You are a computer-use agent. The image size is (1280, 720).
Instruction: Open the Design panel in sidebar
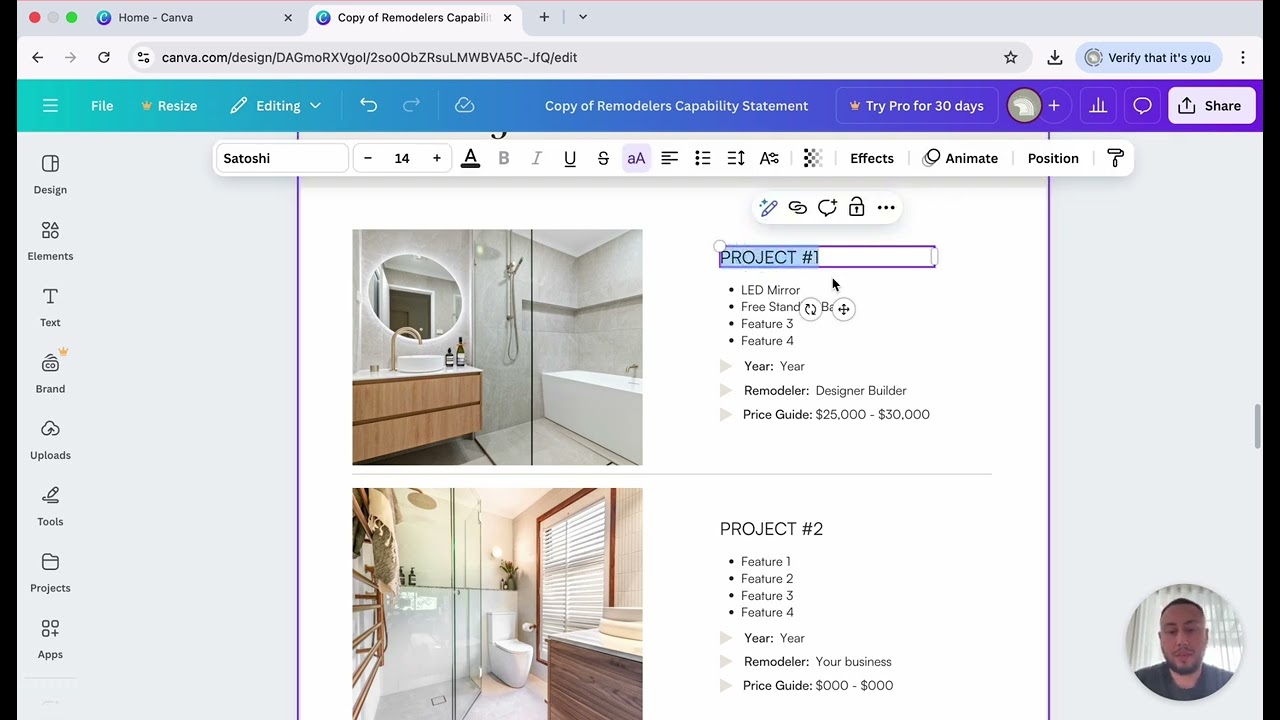[50, 174]
